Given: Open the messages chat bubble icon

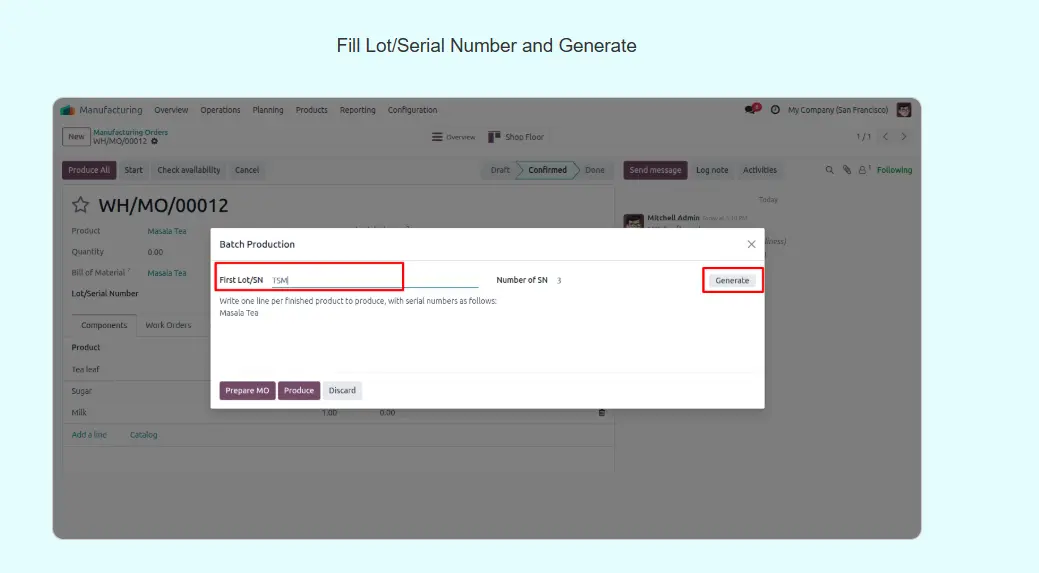Looking at the screenshot, I should tap(750, 110).
